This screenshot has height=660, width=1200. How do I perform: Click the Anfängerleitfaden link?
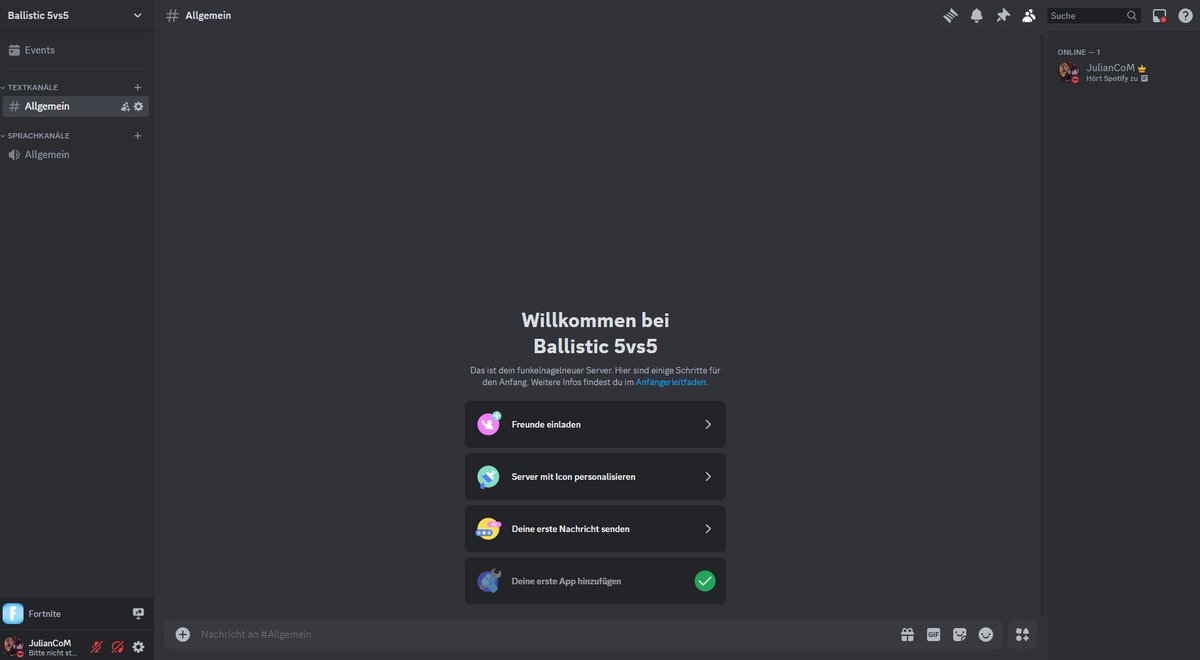point(671,382)
